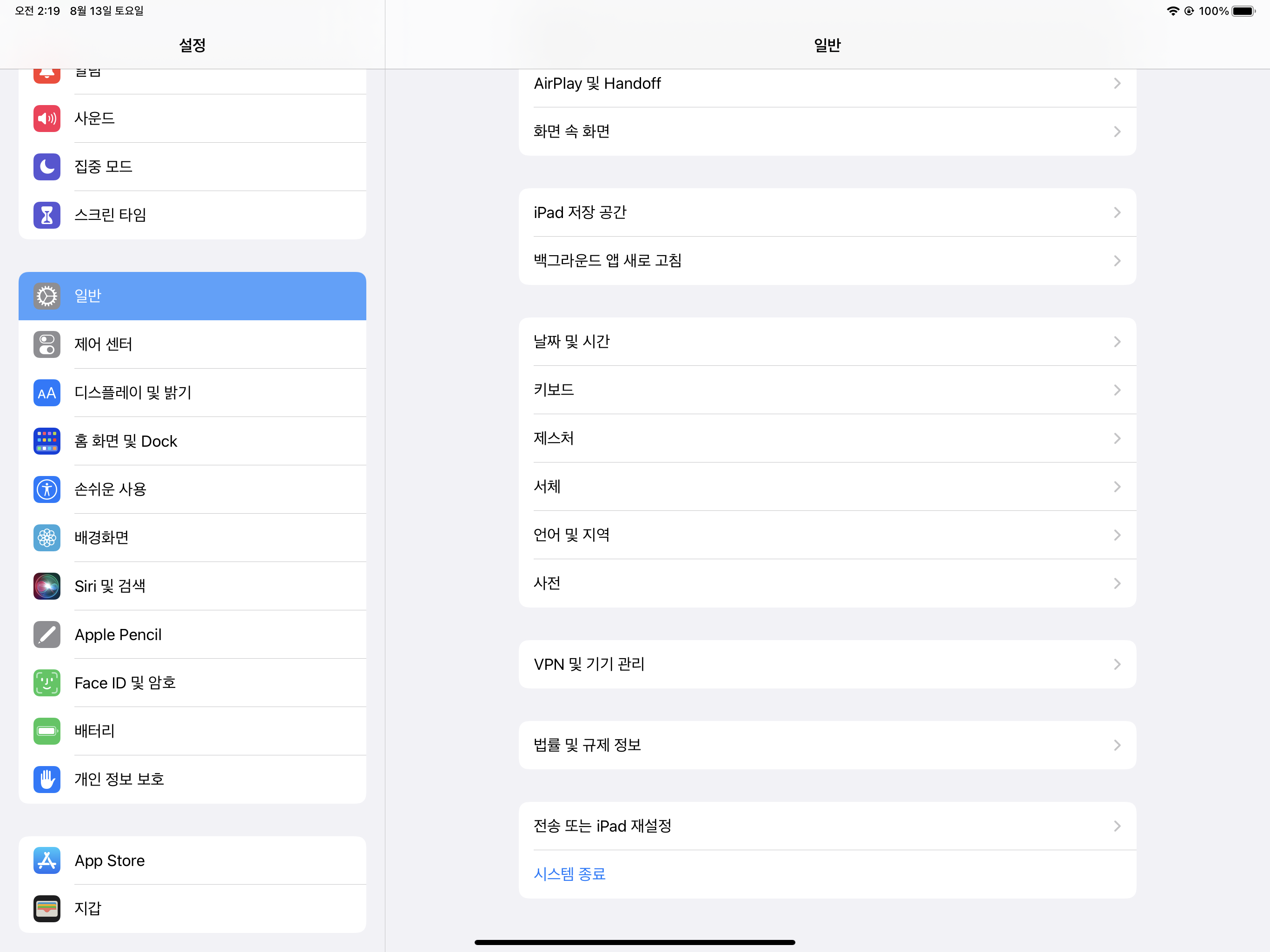This screenshot has width=1270, height=952.
Task: Tap the 시스템 종료 link
Action: pos(569,874)
